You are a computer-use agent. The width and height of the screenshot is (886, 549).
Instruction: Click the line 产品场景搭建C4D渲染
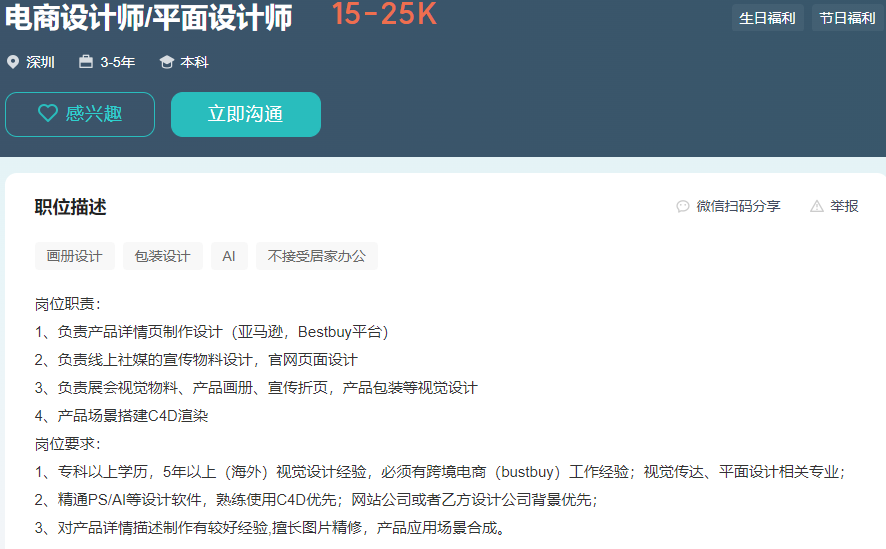click(121, 416)
